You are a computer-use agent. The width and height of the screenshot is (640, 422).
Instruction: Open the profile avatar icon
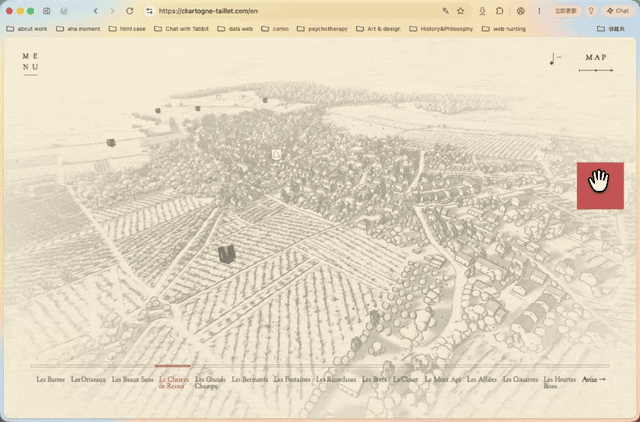tap(520, 11)
